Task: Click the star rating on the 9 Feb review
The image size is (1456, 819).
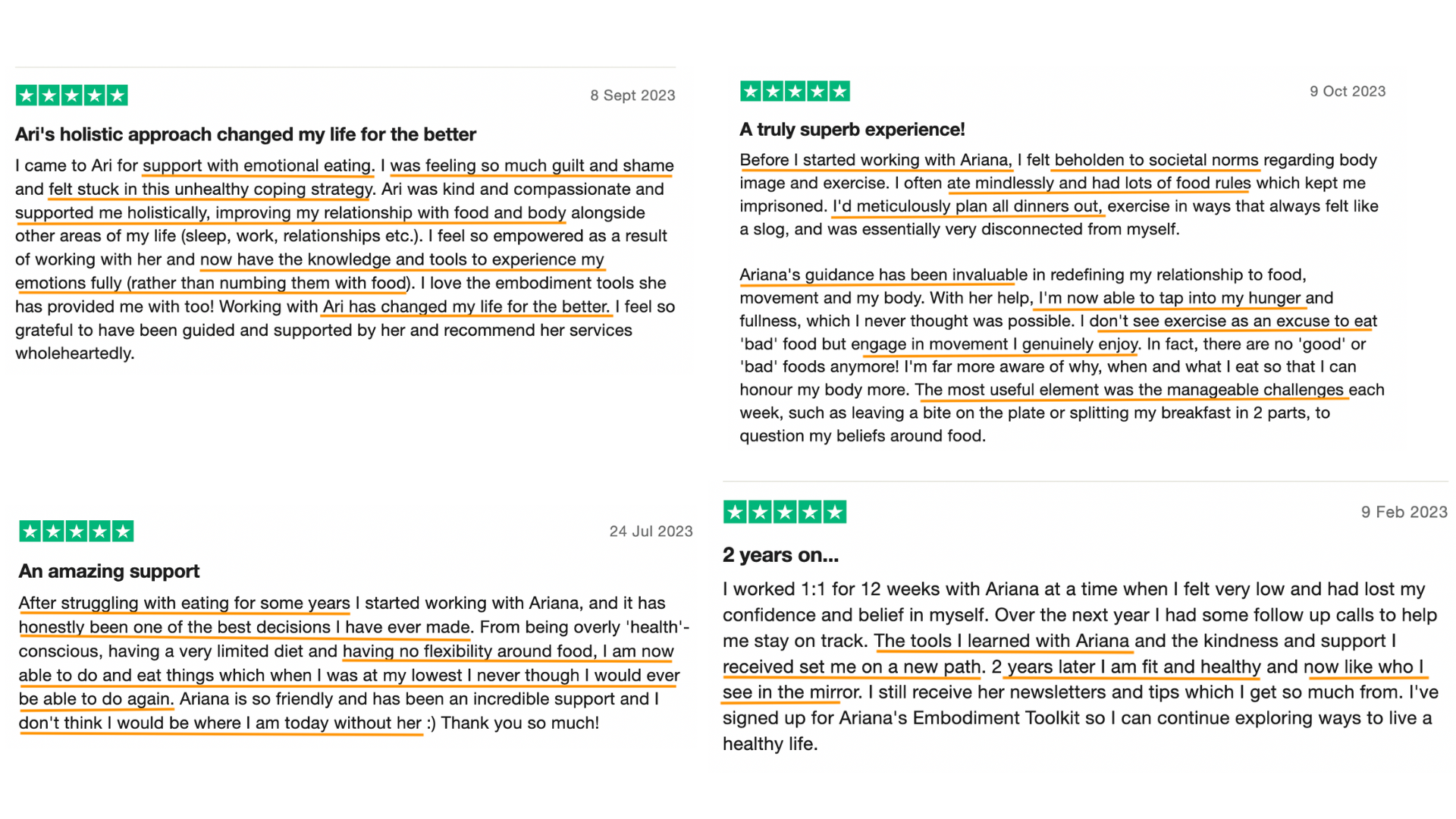Action: tap(785, 513)
